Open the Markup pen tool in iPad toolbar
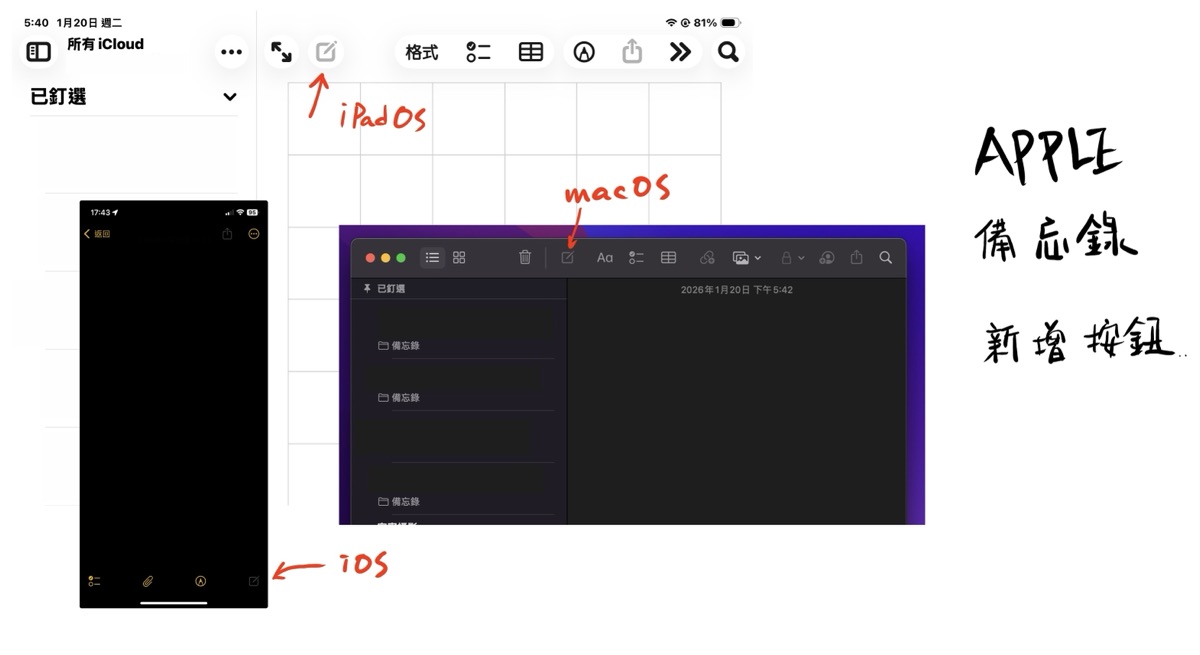This screenshot has width=1200, height=655. (x=584, y=52)
